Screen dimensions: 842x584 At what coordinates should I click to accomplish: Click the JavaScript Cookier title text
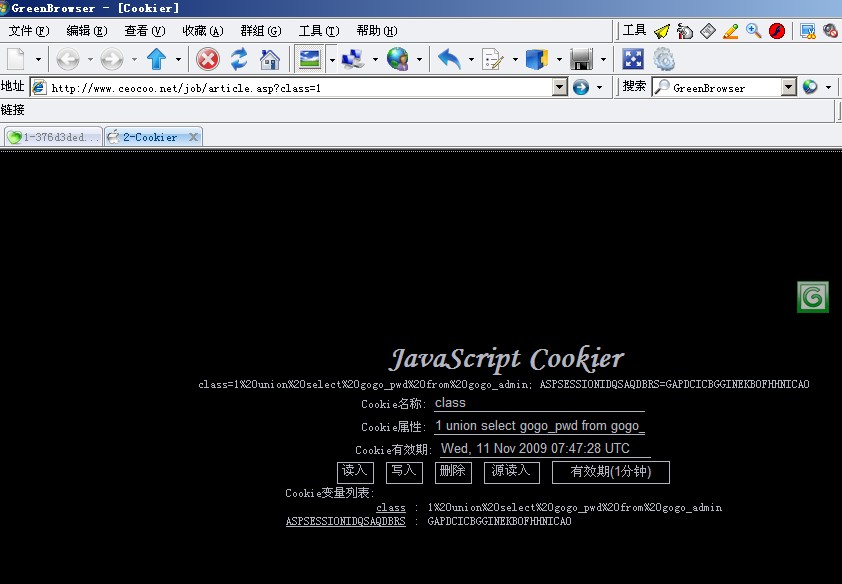[506, 359]
